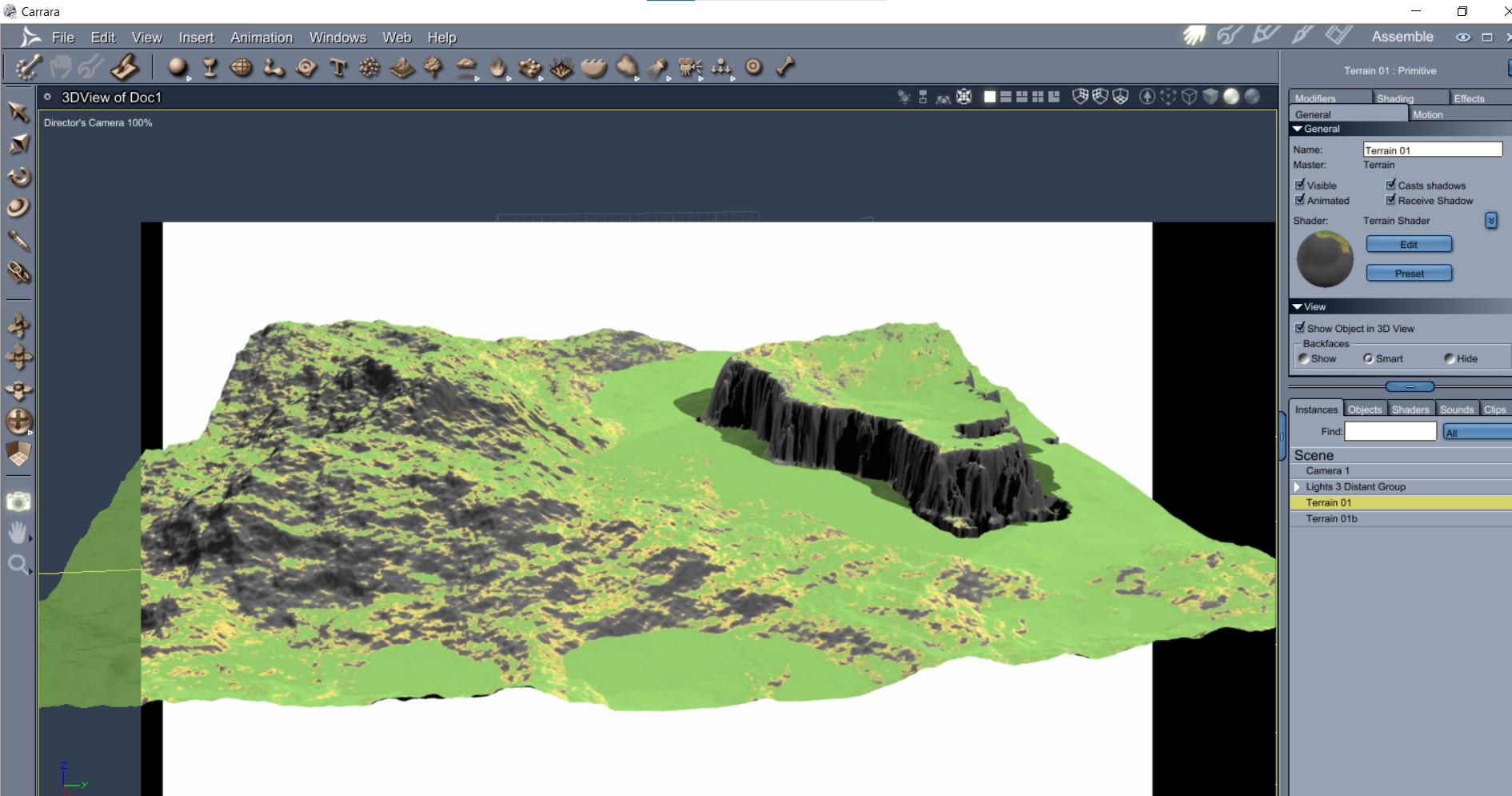
Task: Switch to the Shading tab
Action: [x=1410, y=98]
